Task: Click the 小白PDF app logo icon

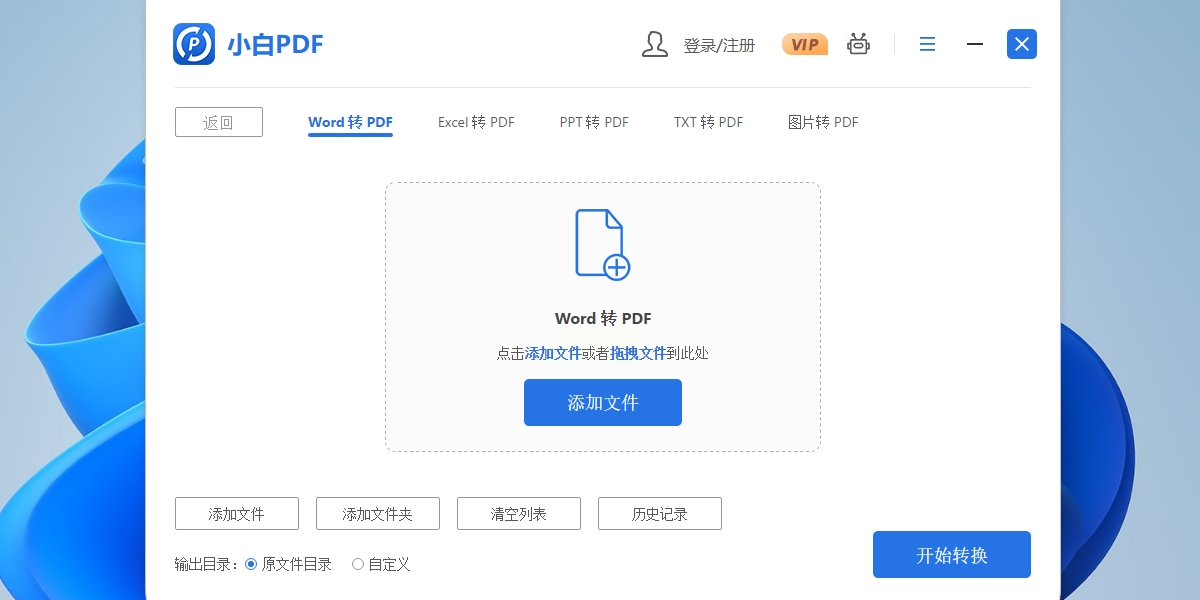Action: click(194, 44)
